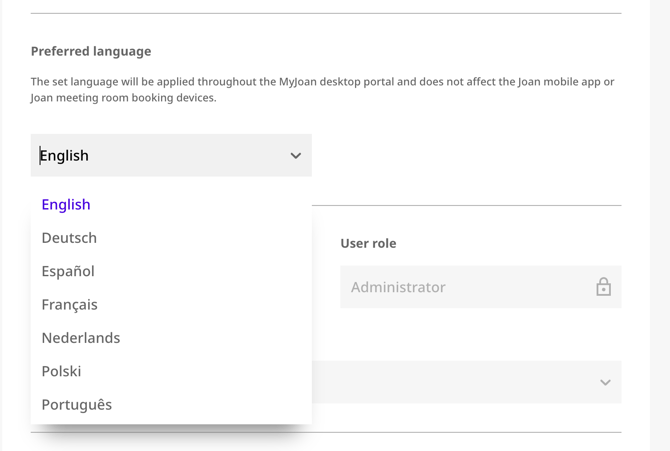Click the divider line above Preferred language
The height and width of the screenshot is (451, 670).
pos(325,14)
